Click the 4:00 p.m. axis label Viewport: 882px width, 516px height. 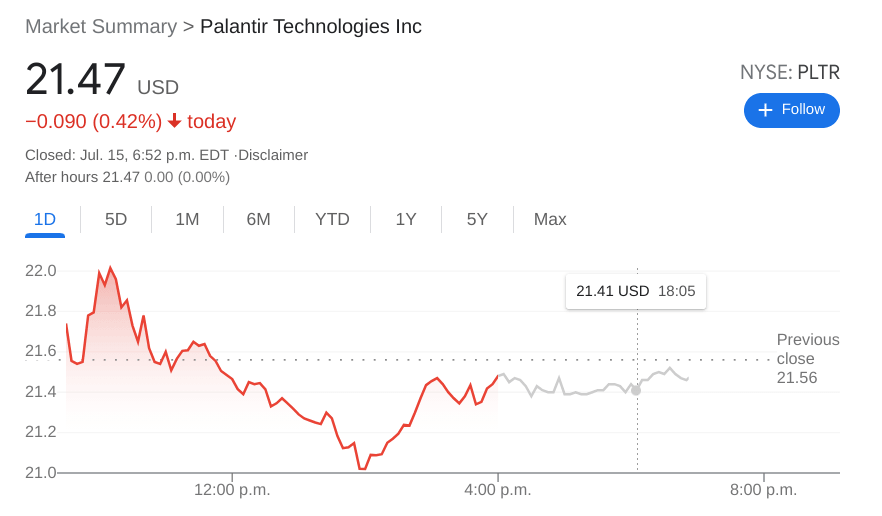498,490
